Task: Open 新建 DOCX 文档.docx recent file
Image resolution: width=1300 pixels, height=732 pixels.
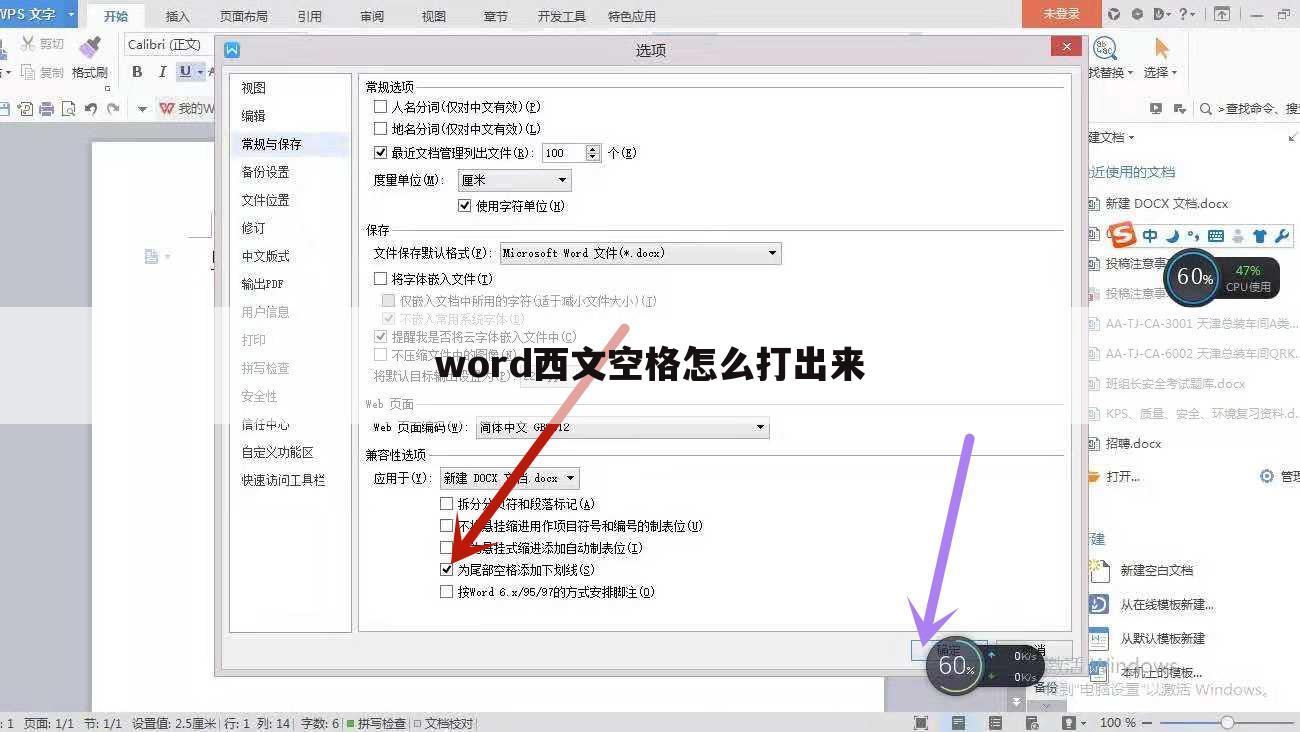Action: pos(1166,203)
